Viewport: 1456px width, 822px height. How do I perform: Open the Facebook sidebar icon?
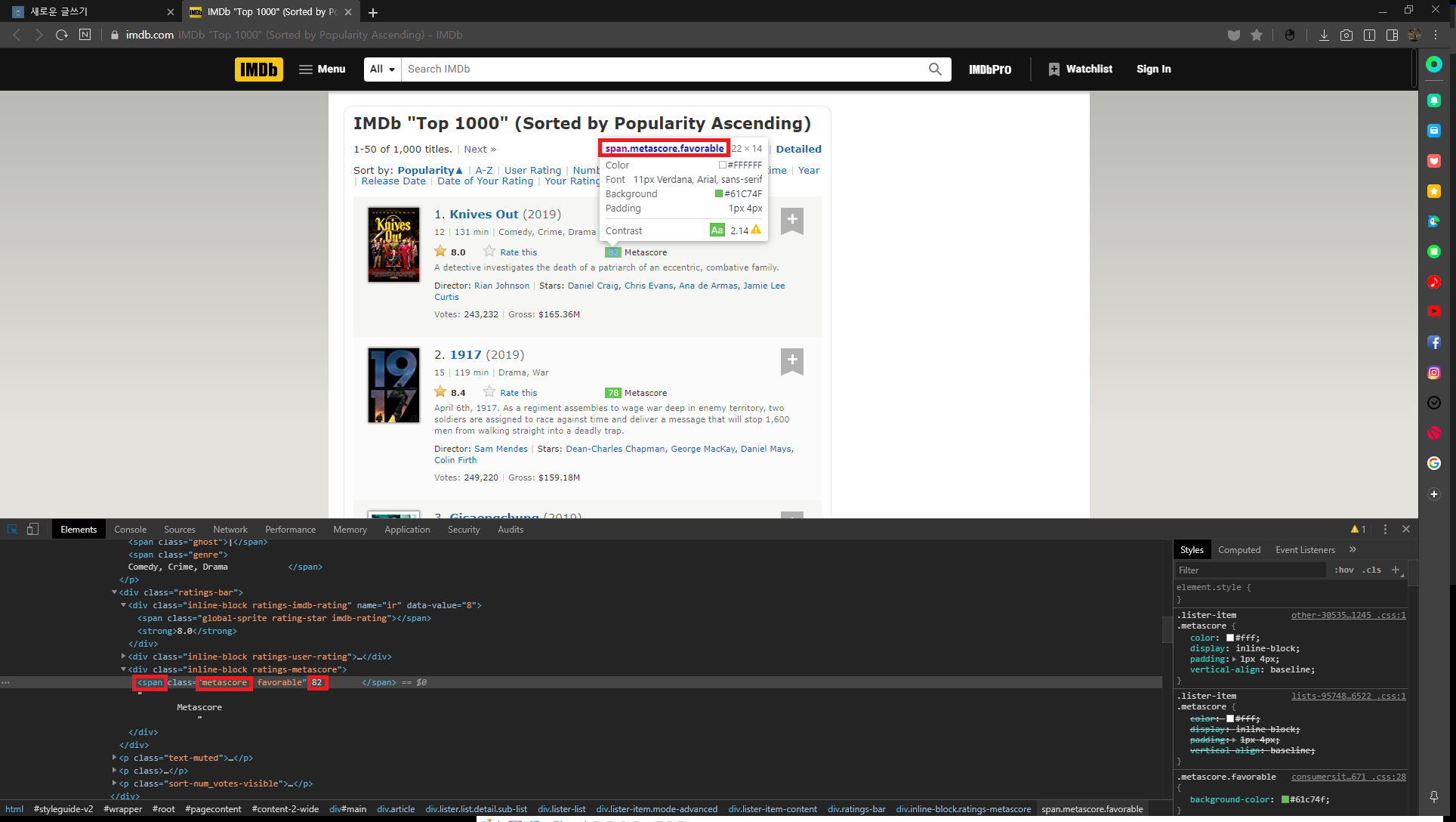click(1433, 342)
